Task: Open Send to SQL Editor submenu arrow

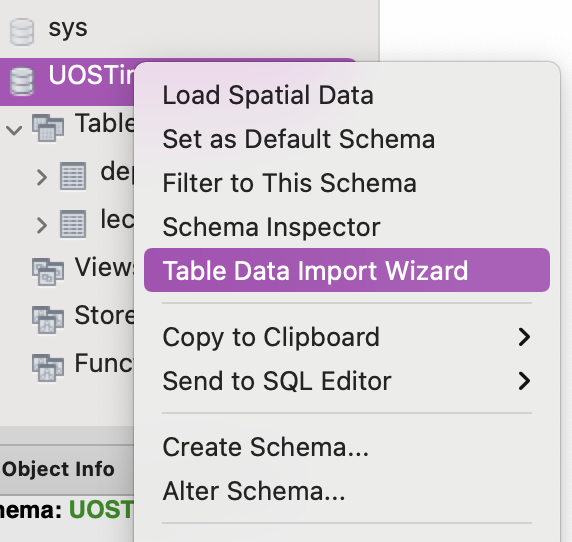Action: (524, 381)
